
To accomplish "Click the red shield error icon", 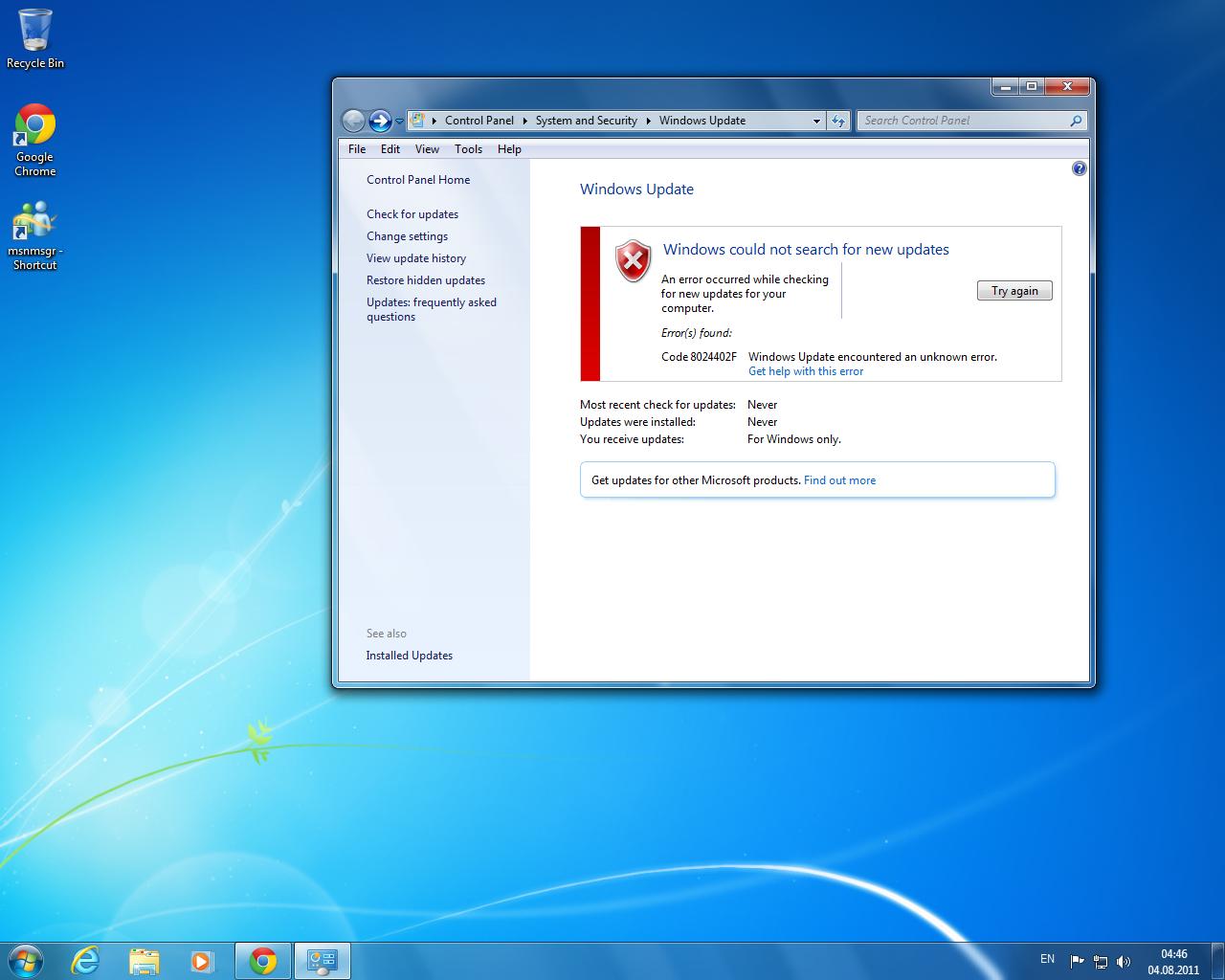I will [633, 260].
